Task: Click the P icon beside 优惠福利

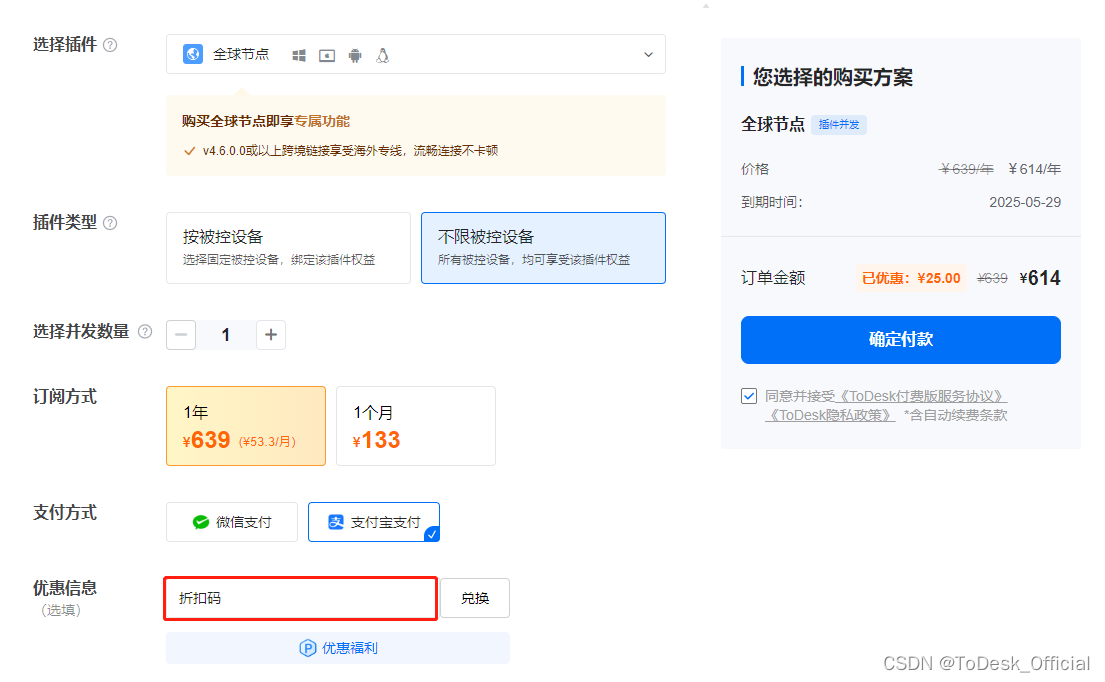Action: click(x=307, y=648)
